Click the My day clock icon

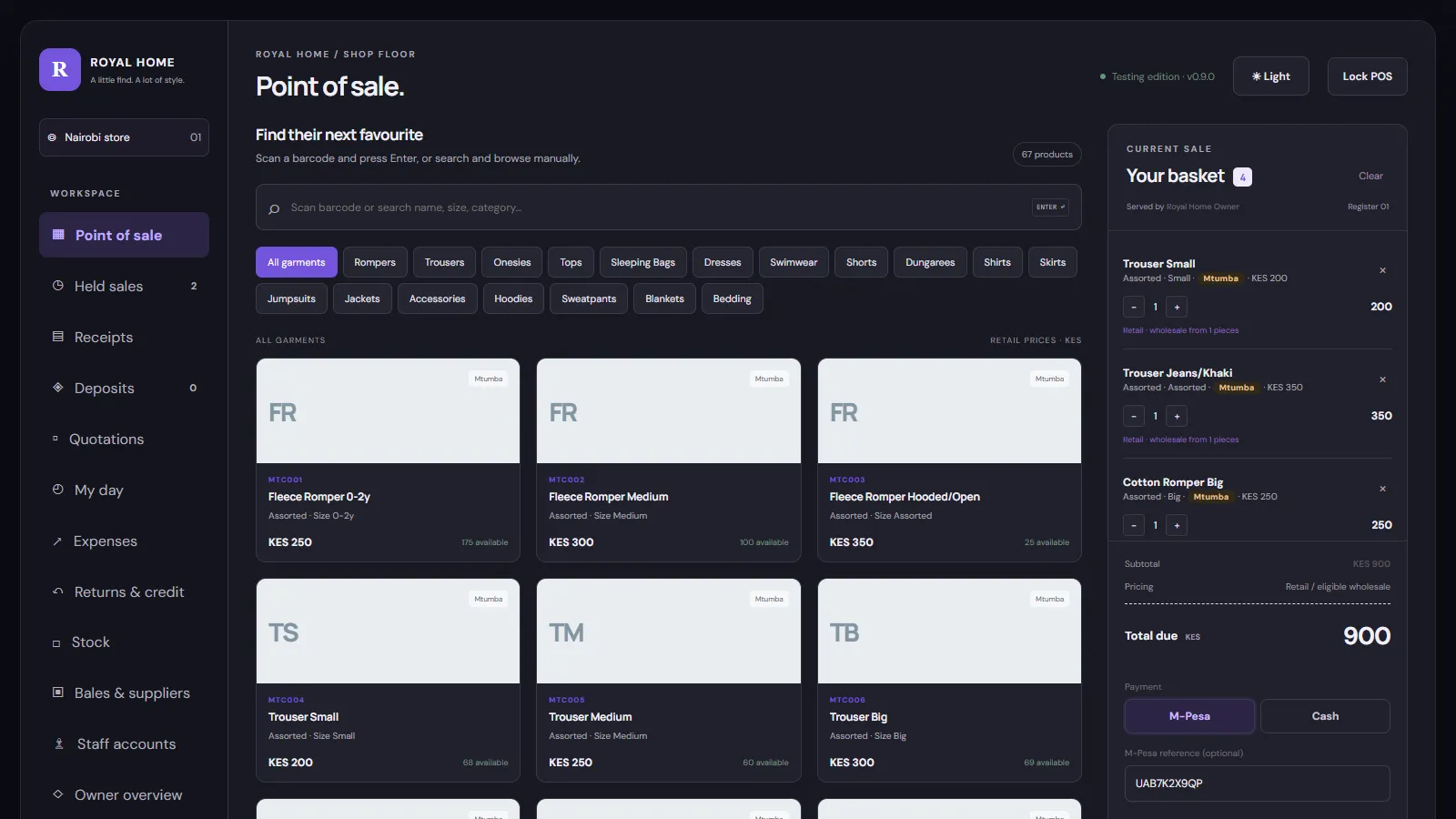58,490
